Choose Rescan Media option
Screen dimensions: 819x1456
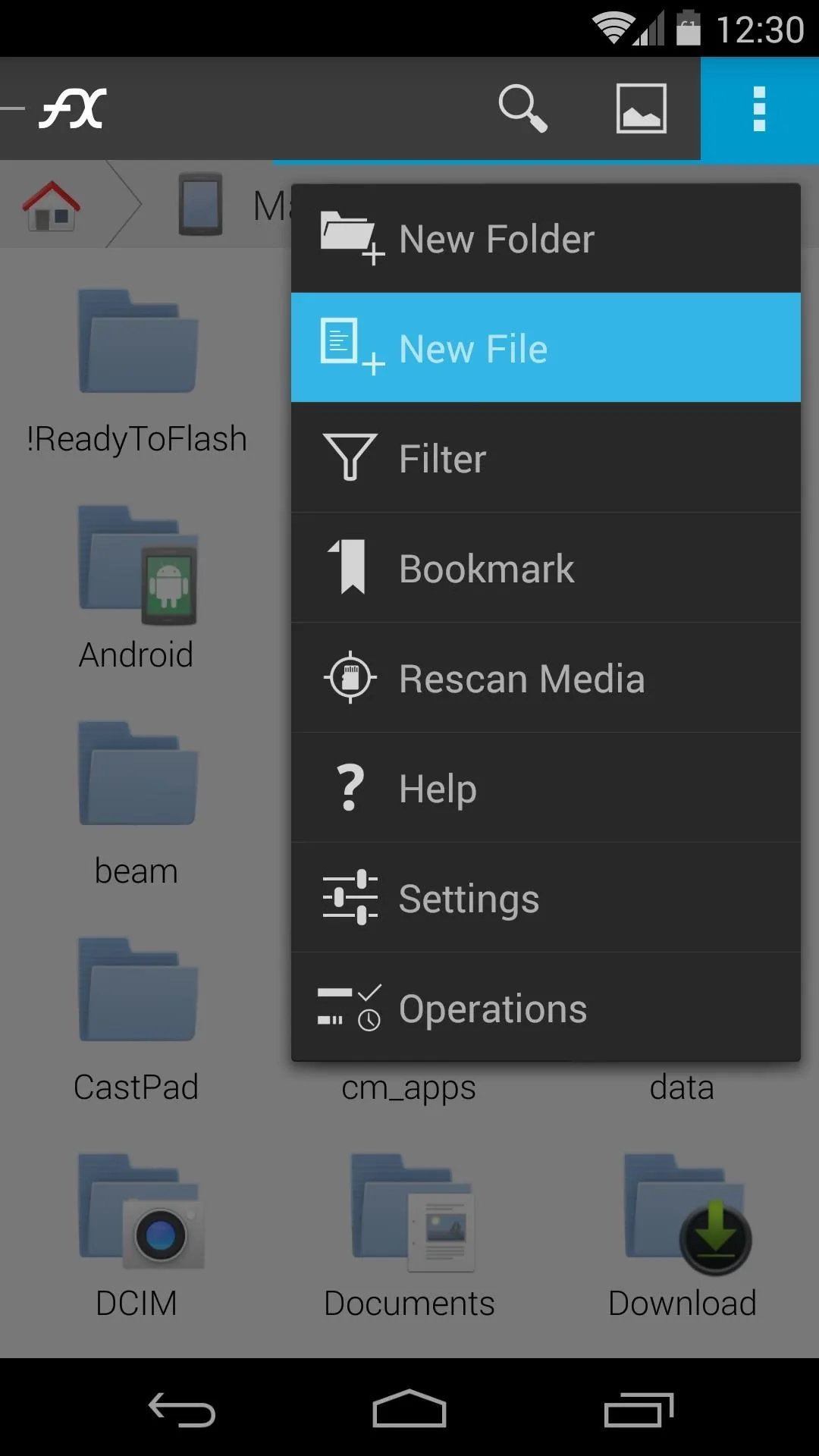click(x=546, y=678)
